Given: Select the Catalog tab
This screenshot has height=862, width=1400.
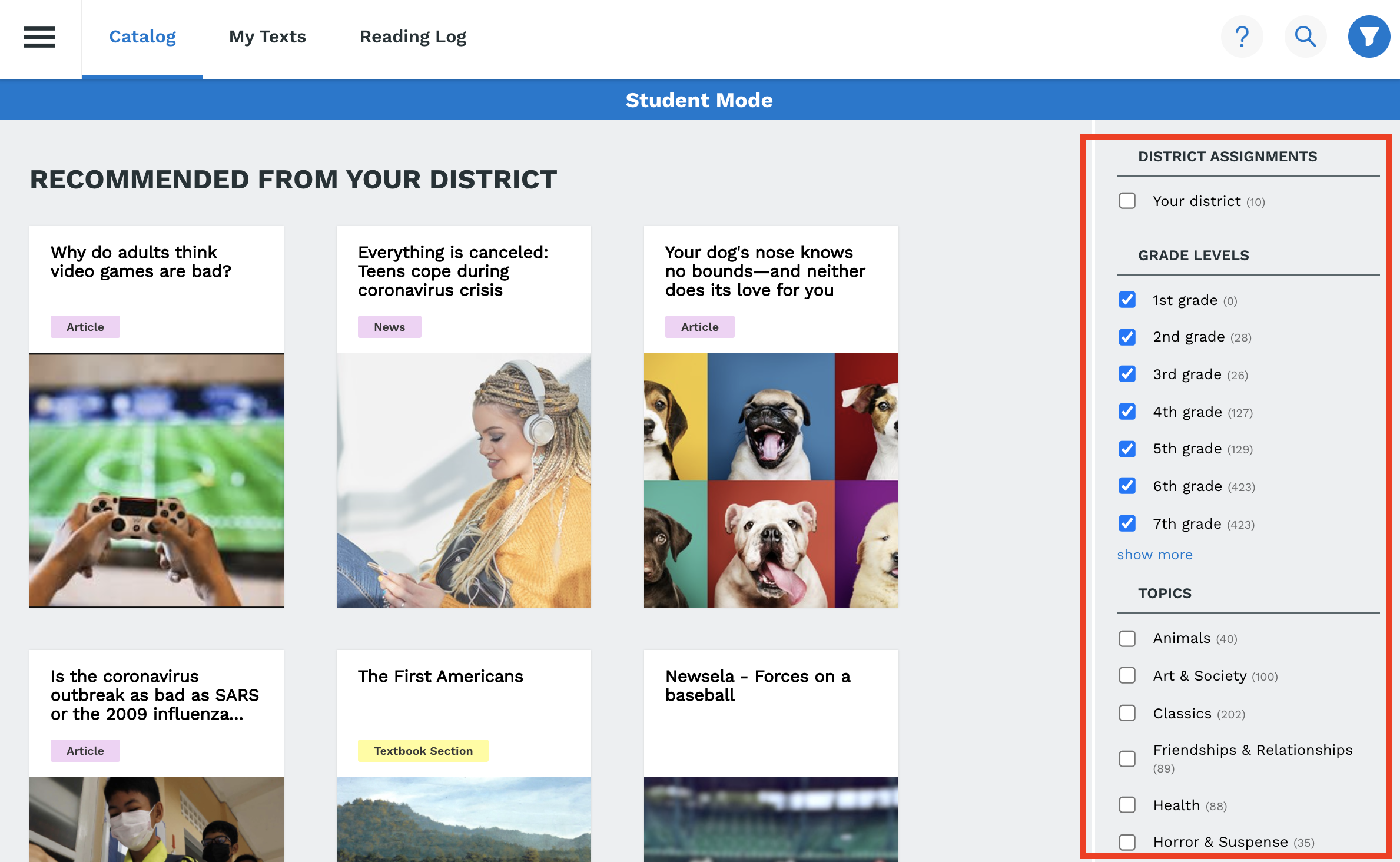Looking at the screenshot, I should tap(142, 37).
